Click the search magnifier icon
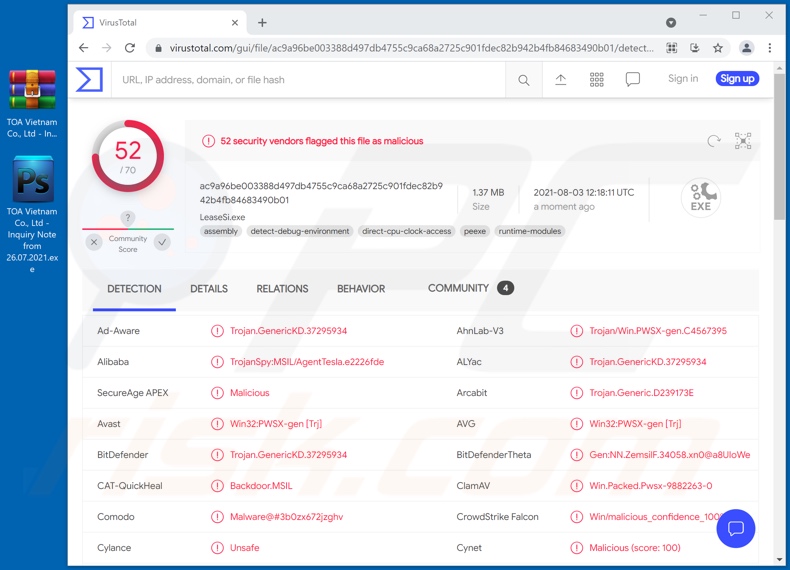 click(x=523, y=80)
